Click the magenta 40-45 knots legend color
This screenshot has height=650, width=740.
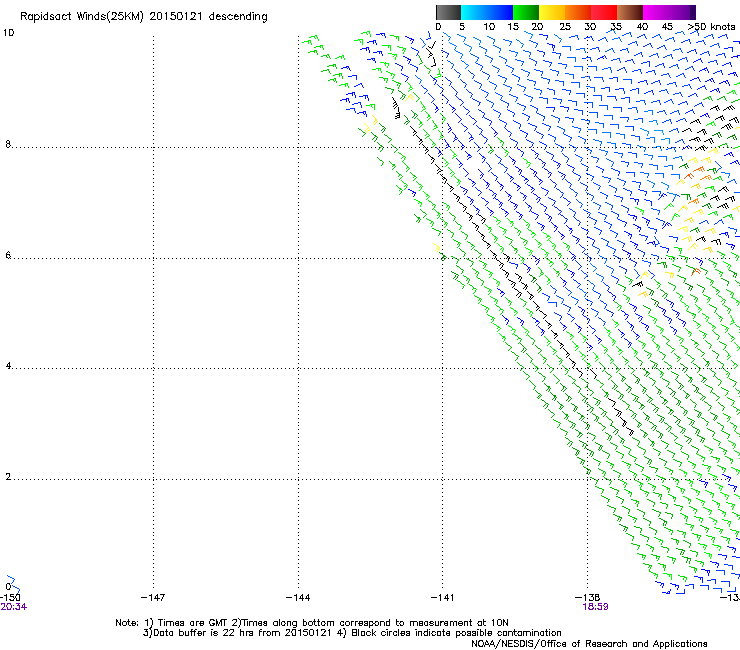[656, 12]
